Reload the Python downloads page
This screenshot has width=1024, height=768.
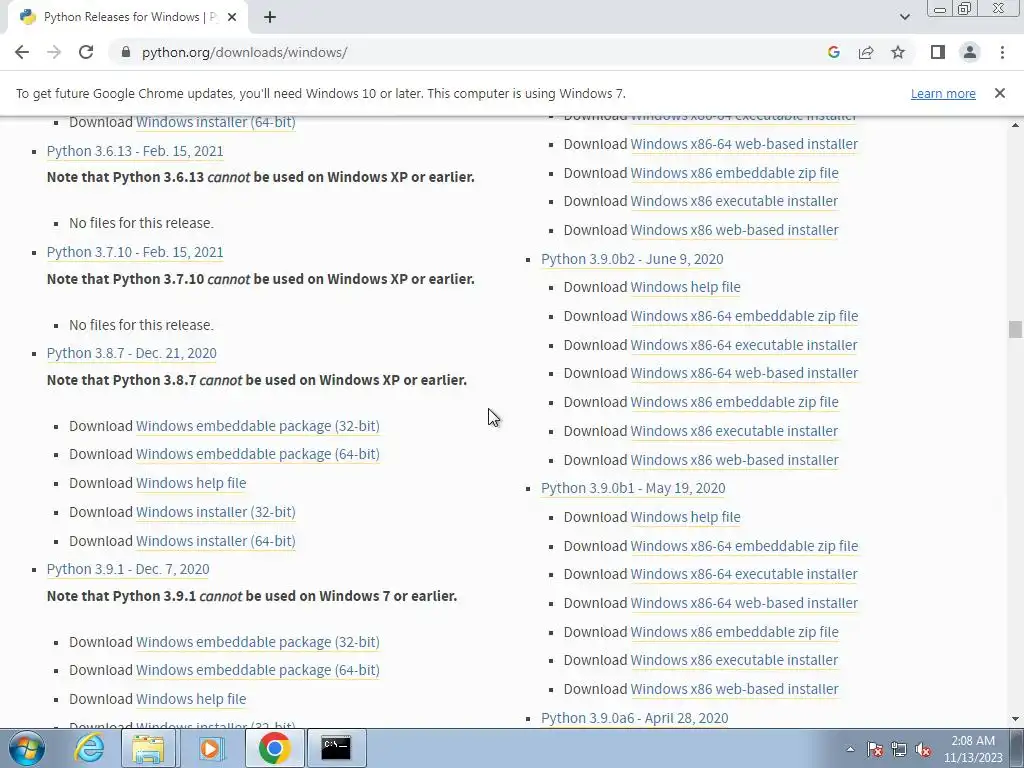pyautogui.click(x=86, y=52)
